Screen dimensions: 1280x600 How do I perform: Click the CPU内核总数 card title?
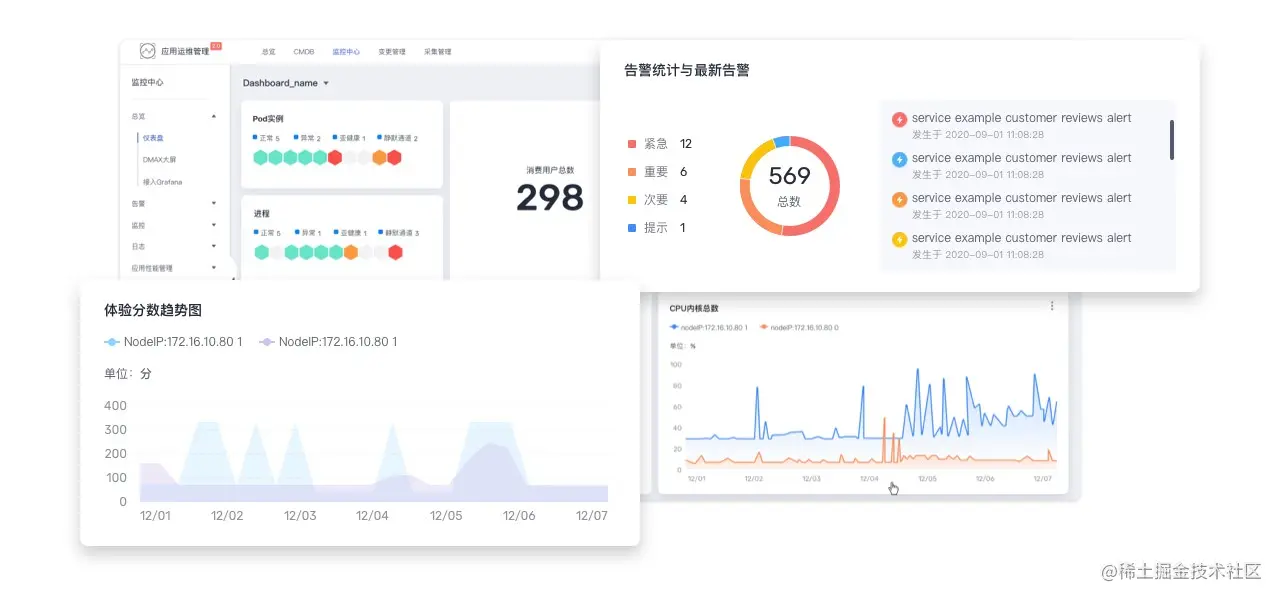click(x=694, y=308)
